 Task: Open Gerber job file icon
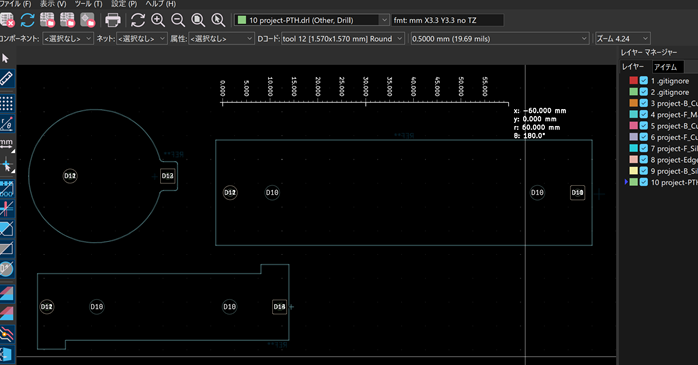(87, 20)
